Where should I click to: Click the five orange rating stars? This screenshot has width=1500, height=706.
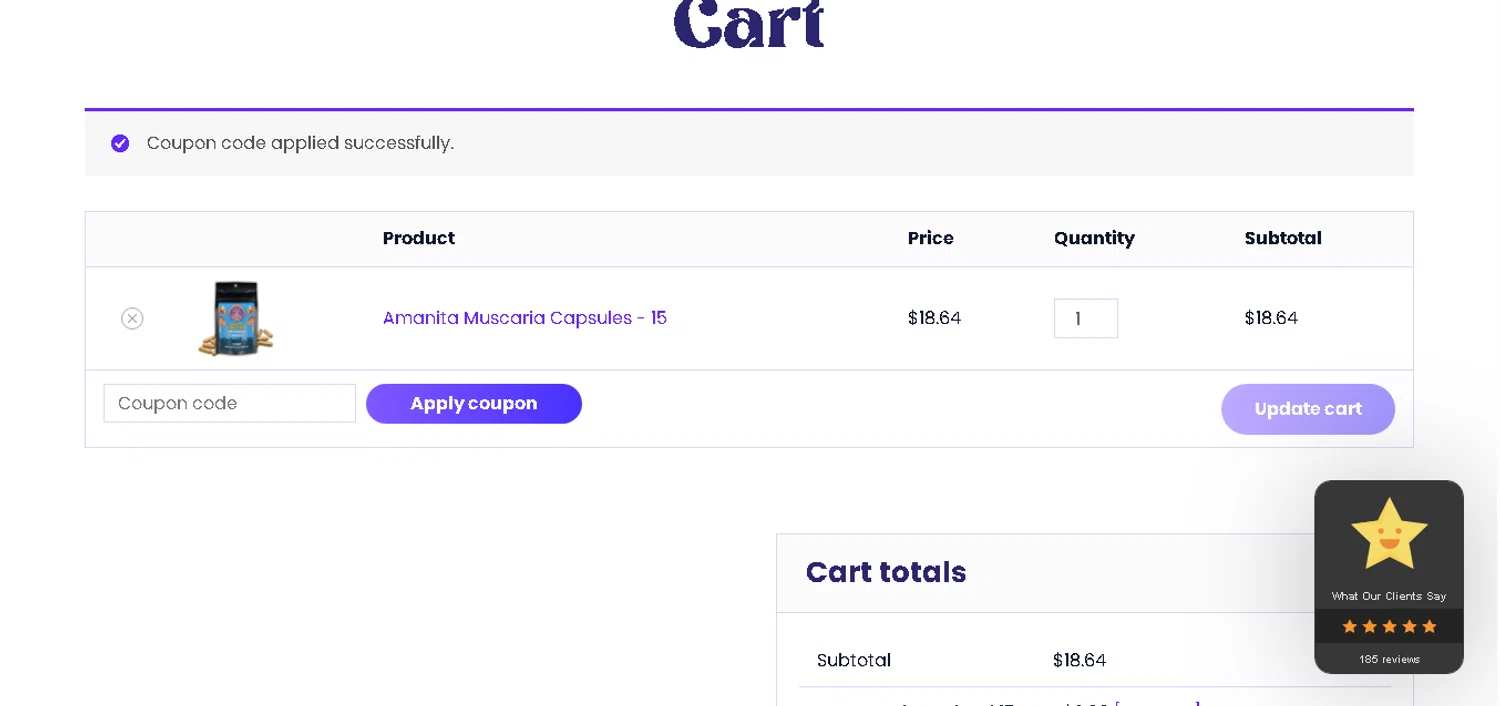click(1388, 627)
